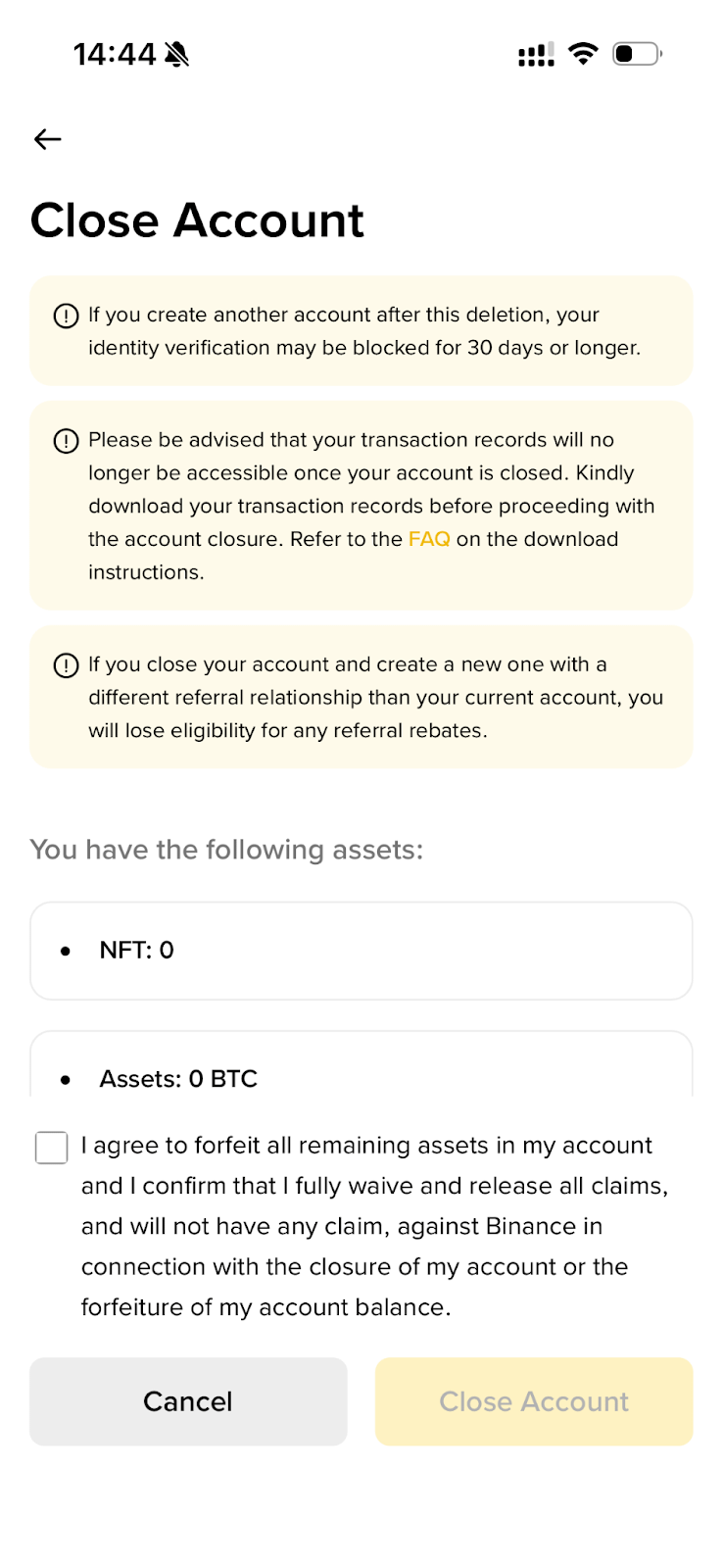The image size is (723, 1568).
Task: Click the info icon beside transaction records notice
Action: click(66, 441)
